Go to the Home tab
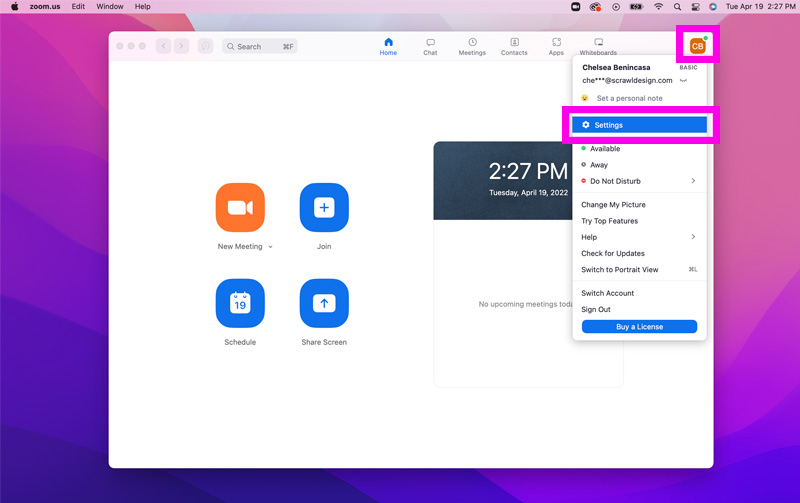Image resolution: width=800 pixels, height=503 pixels. (x=388, y=46)
